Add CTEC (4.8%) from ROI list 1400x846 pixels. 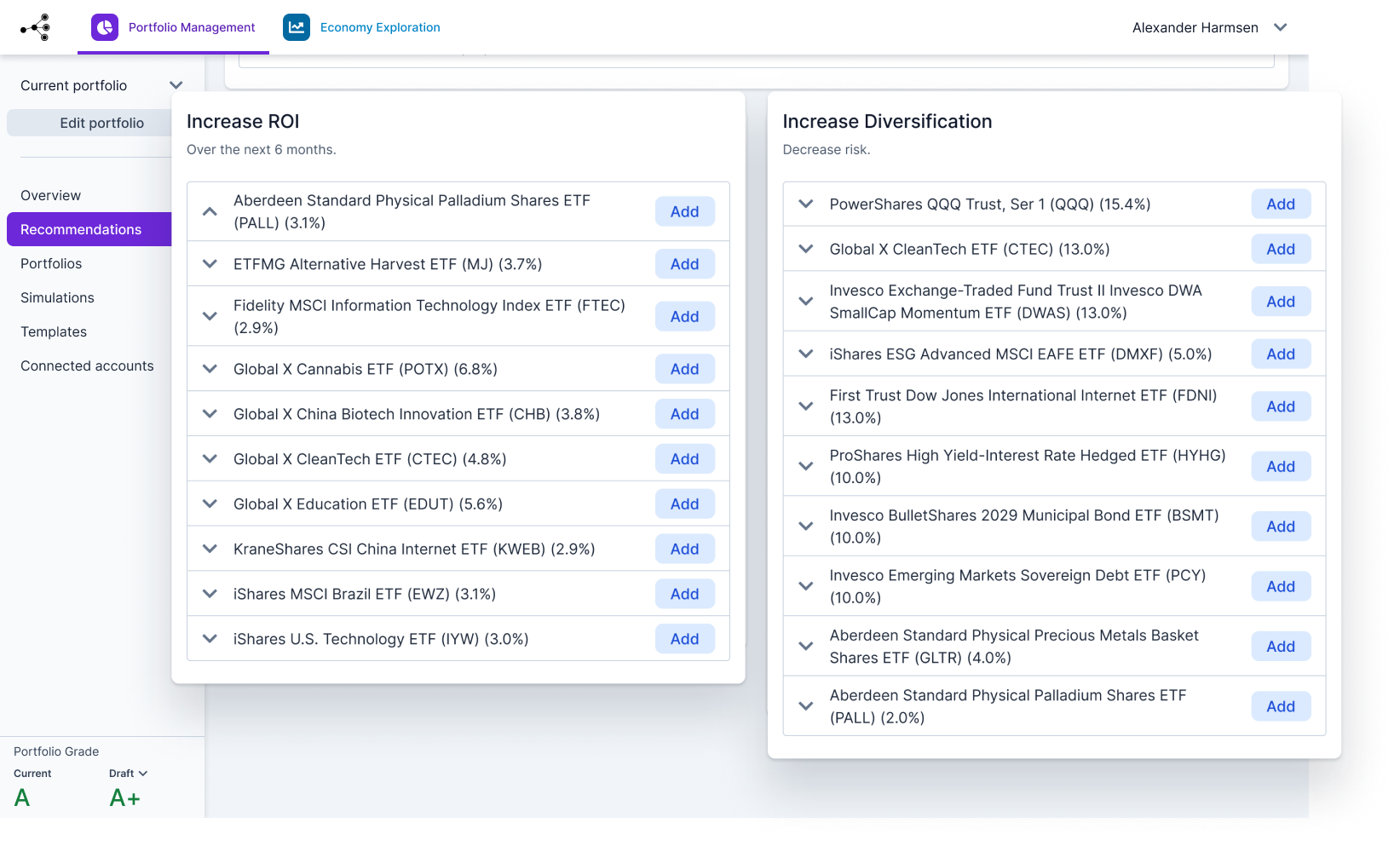(685, 459)
